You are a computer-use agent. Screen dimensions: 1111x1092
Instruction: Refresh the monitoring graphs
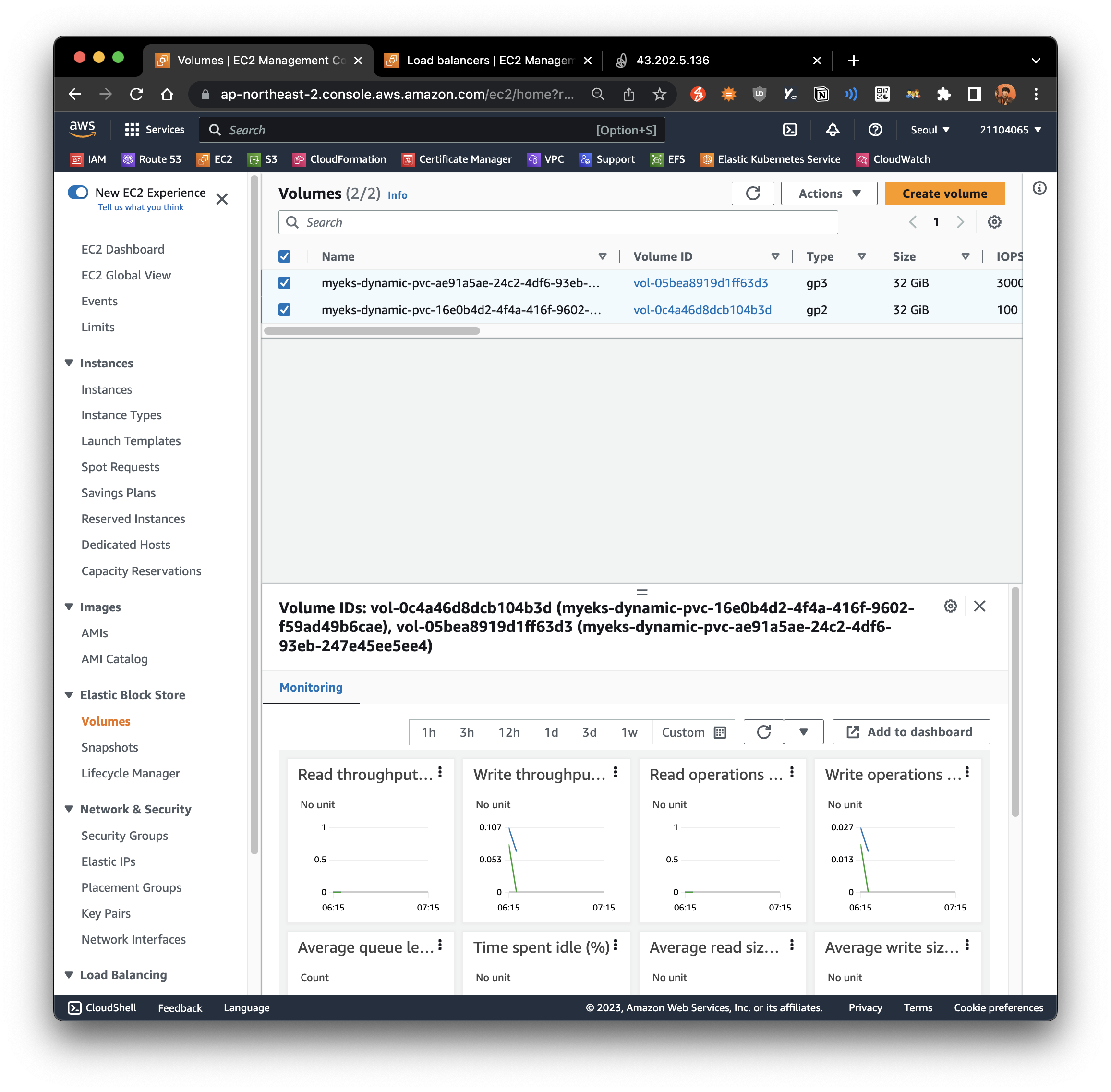[763, 732]
